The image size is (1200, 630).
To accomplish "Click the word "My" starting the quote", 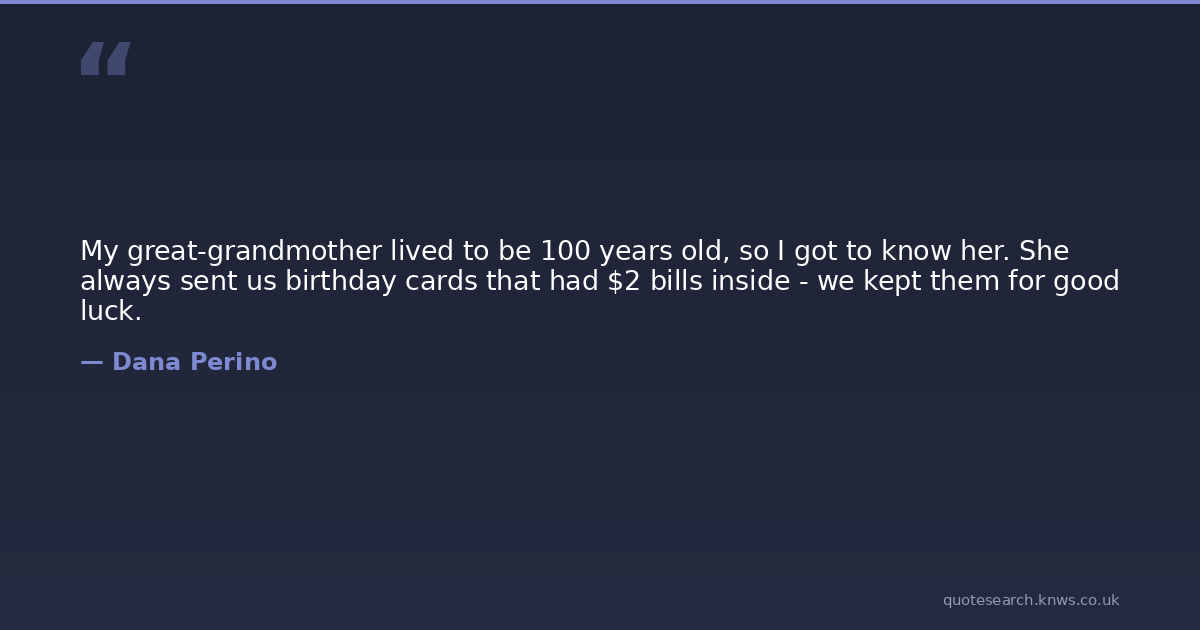I will tap(99, 251).
